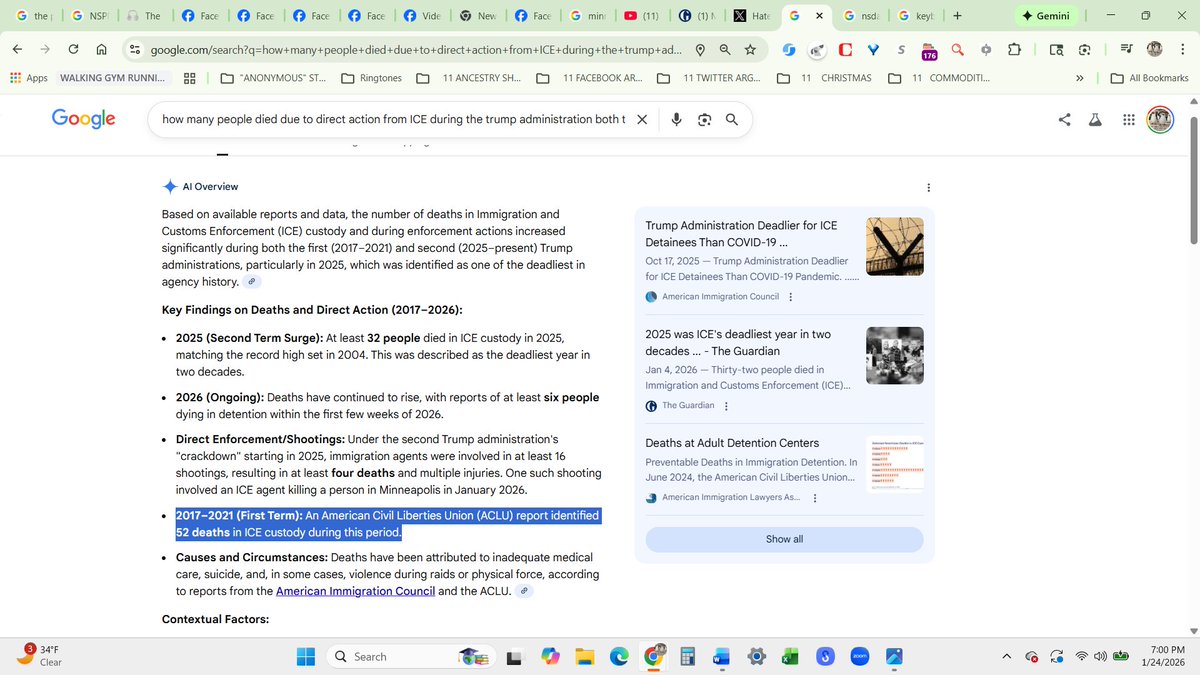The image size is (1200, 675).
Task: Open Google Lens image search
Action: (x=704, y=120)
